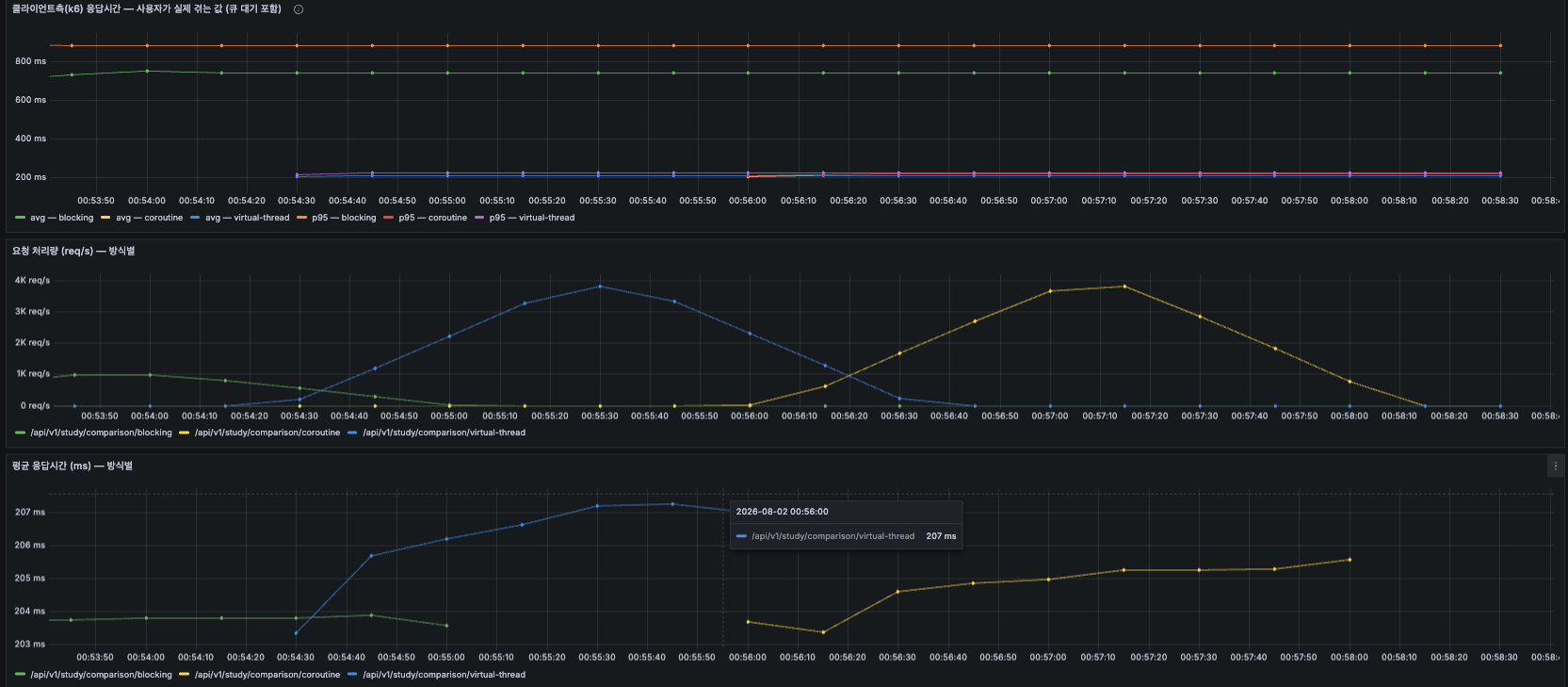Open the 요청 처리량 (req/s) panel title
Viewport: 1568px width, 687px height.
coord(73,251)
